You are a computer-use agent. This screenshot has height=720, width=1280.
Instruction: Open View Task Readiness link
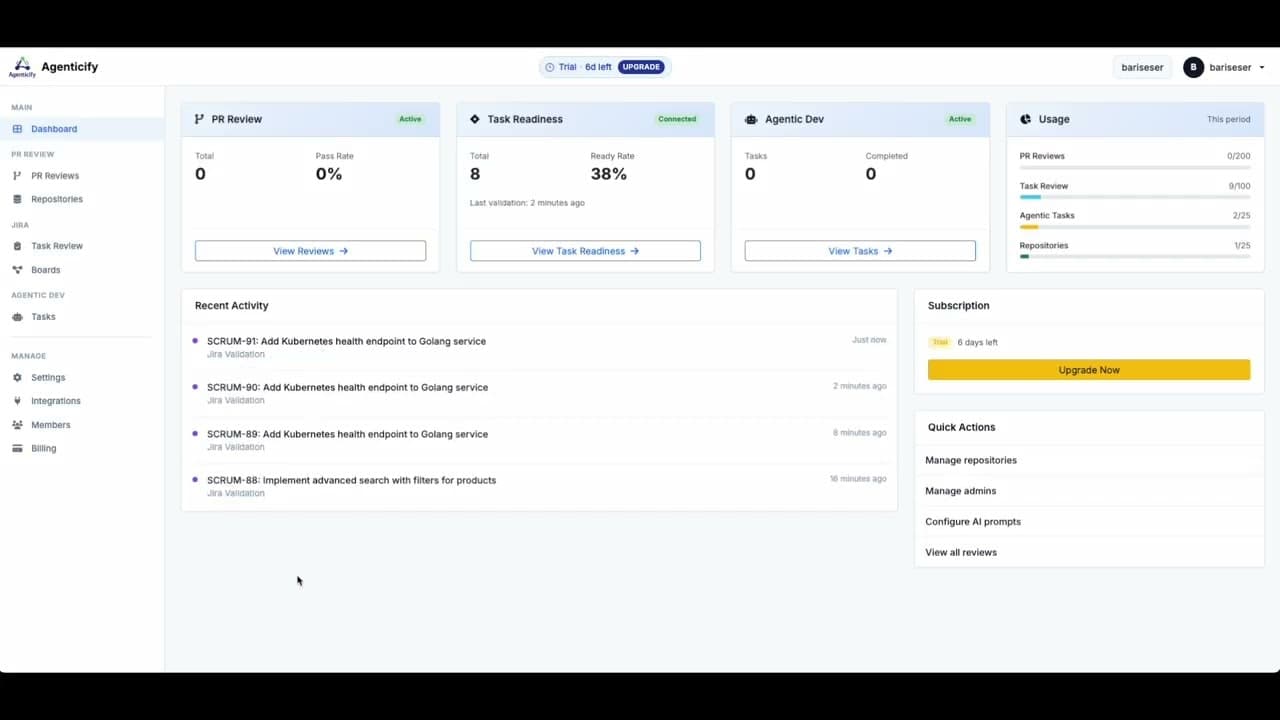[584, 251]
